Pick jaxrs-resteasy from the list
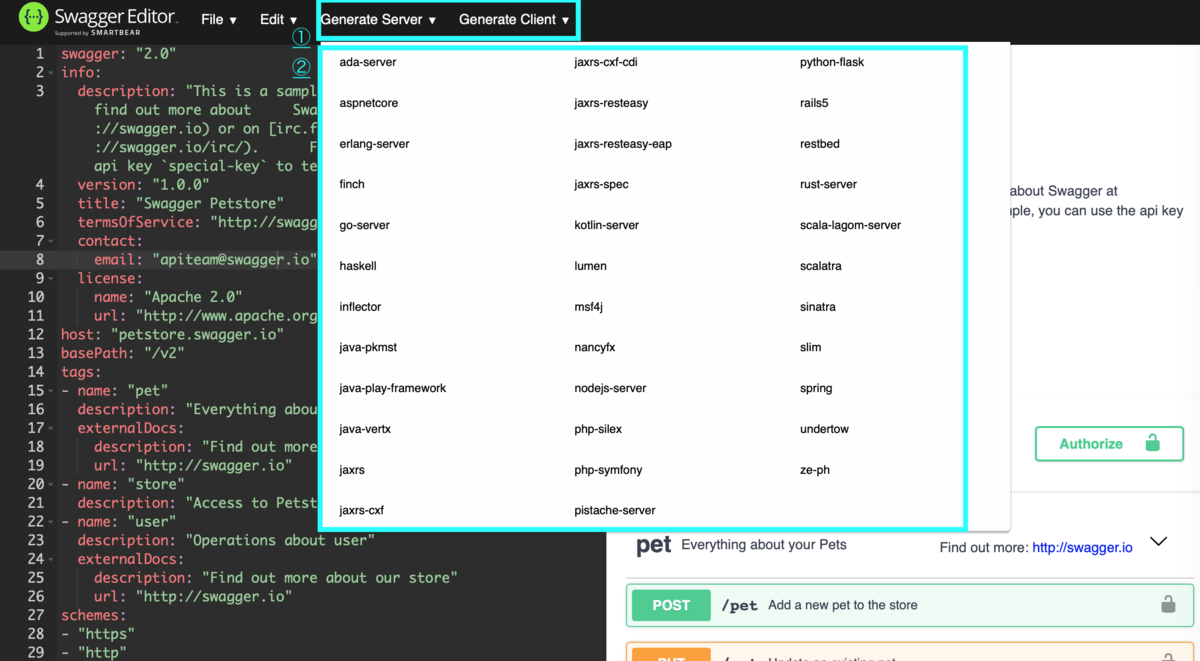The width and height of the screenshot is (1200, 661). point(611,103)
